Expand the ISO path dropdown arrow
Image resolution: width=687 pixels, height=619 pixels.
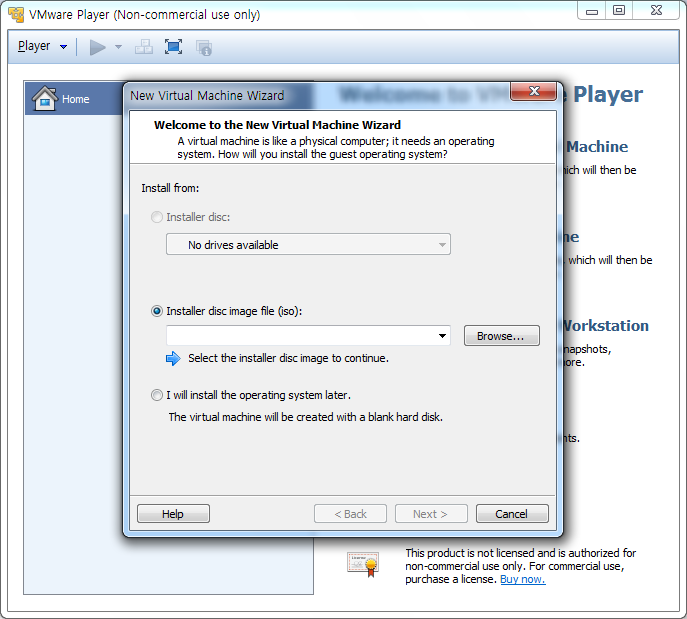(443, 336)
